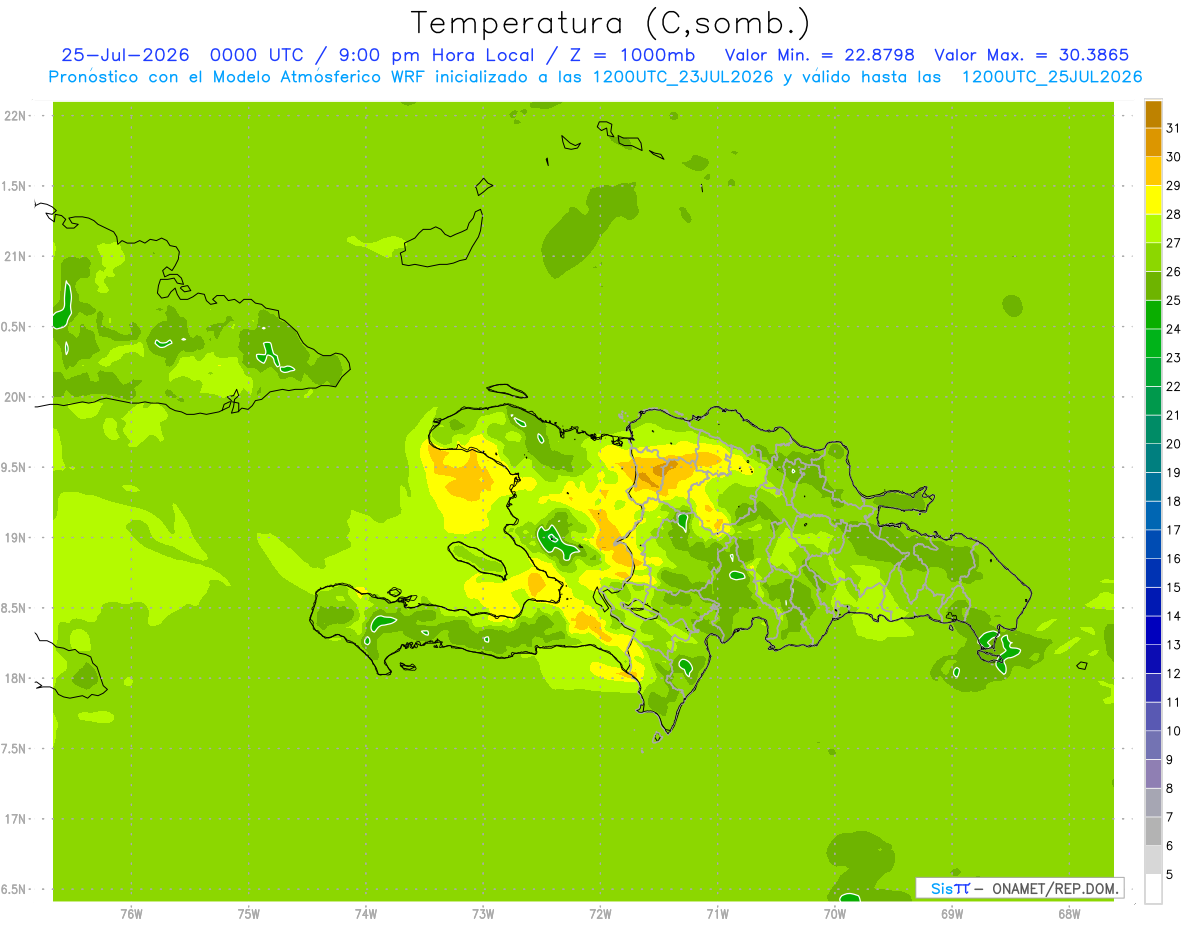Click the "75W" longitude axis label

(249, 913)
